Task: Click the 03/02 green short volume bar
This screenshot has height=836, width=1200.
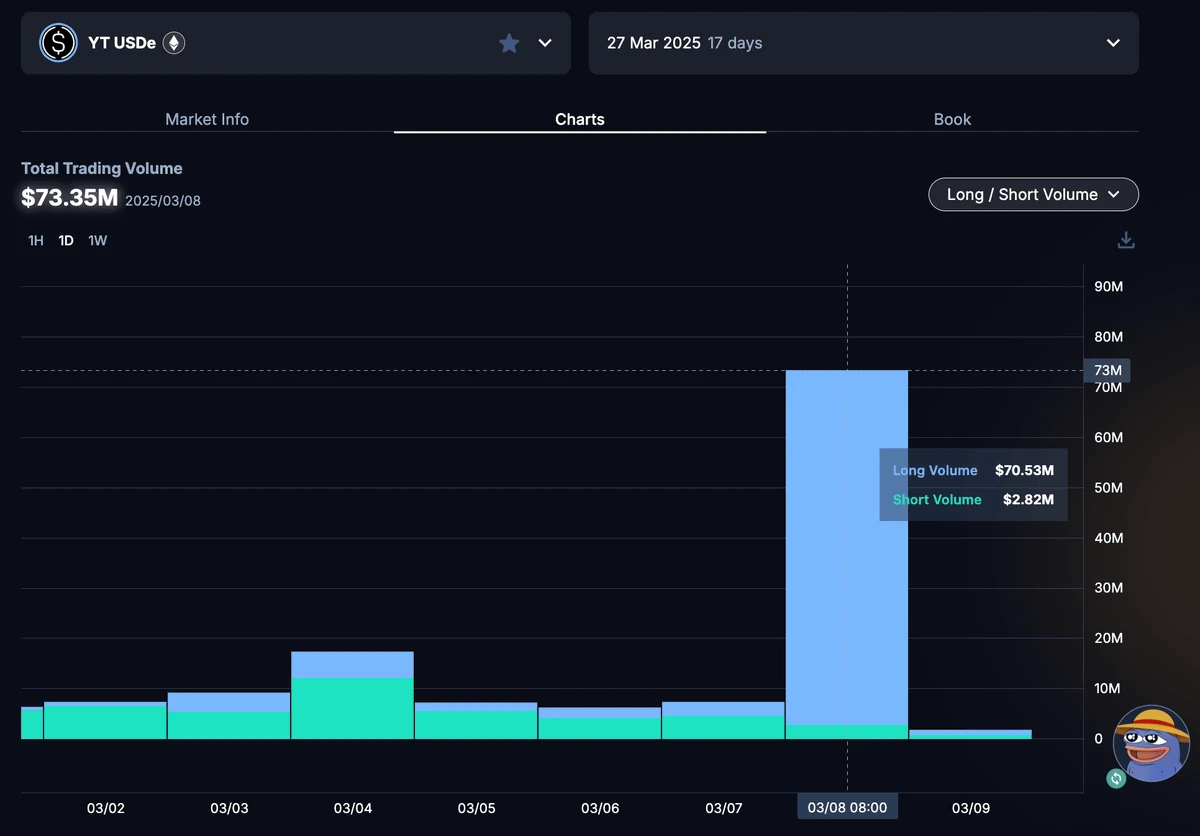Action: [x=105, y=722]
